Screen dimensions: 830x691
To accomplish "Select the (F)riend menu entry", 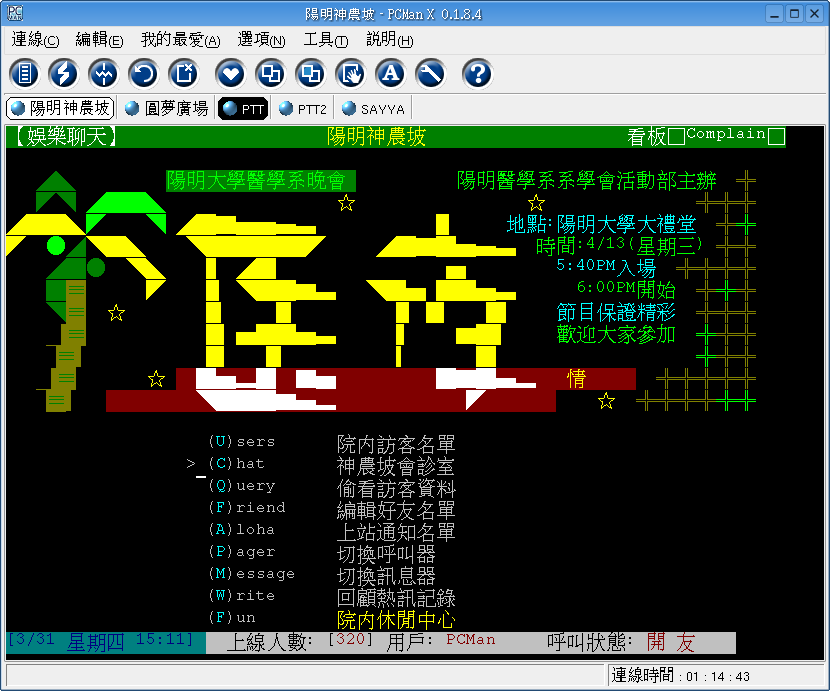I will pos(247,508).
